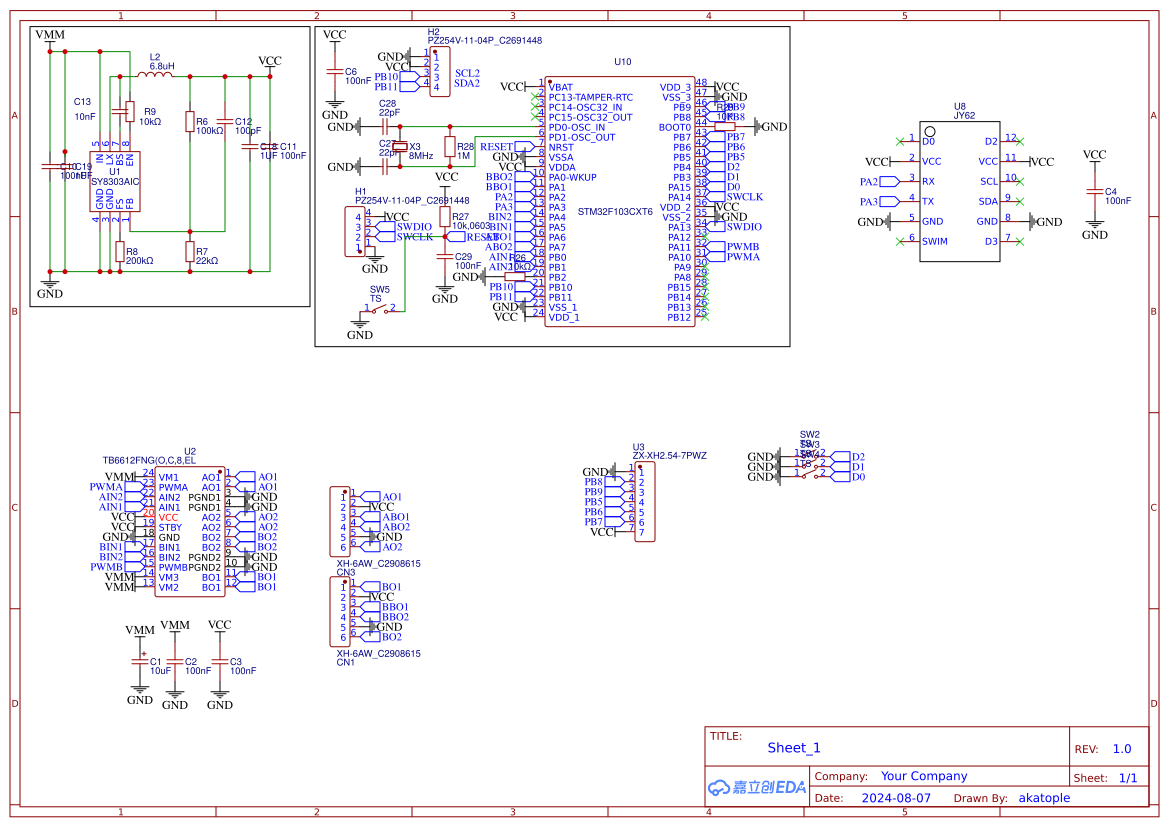Click the Your Company field
The height and width of the screenshot is (827, 1169).
coord(924,776)
